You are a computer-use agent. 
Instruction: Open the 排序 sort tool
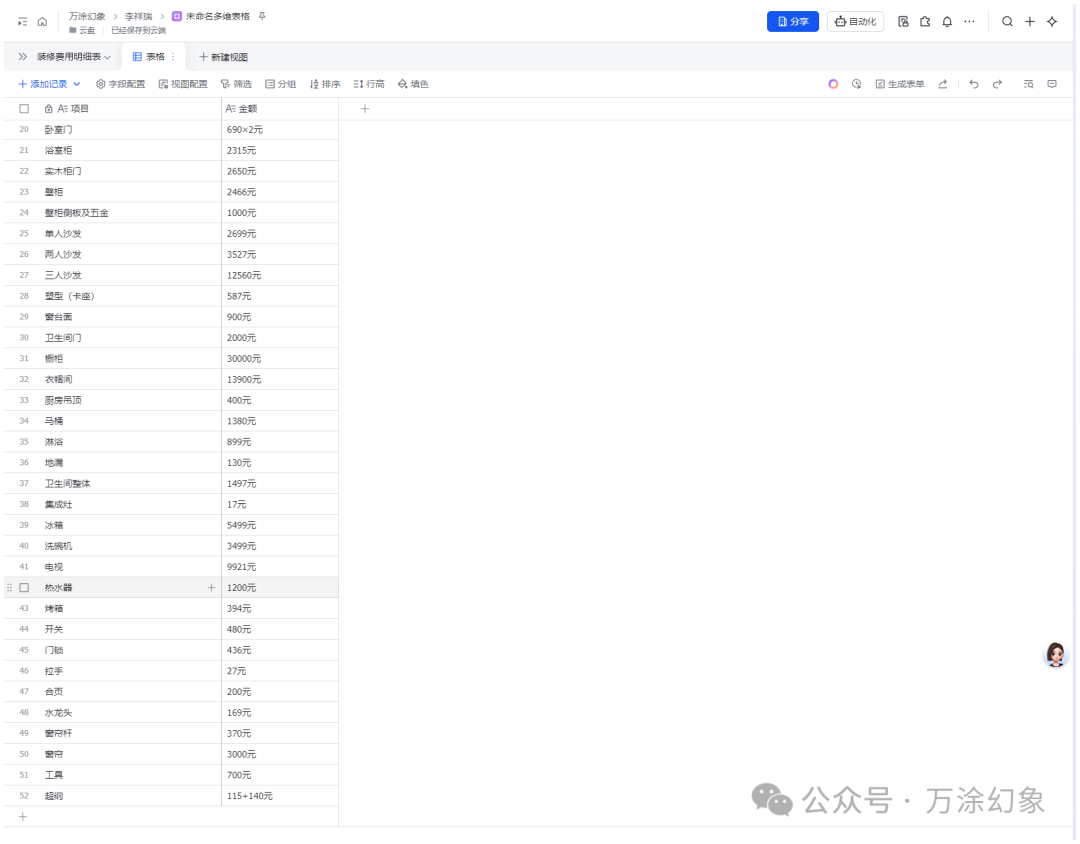click(x=325, y=84)
